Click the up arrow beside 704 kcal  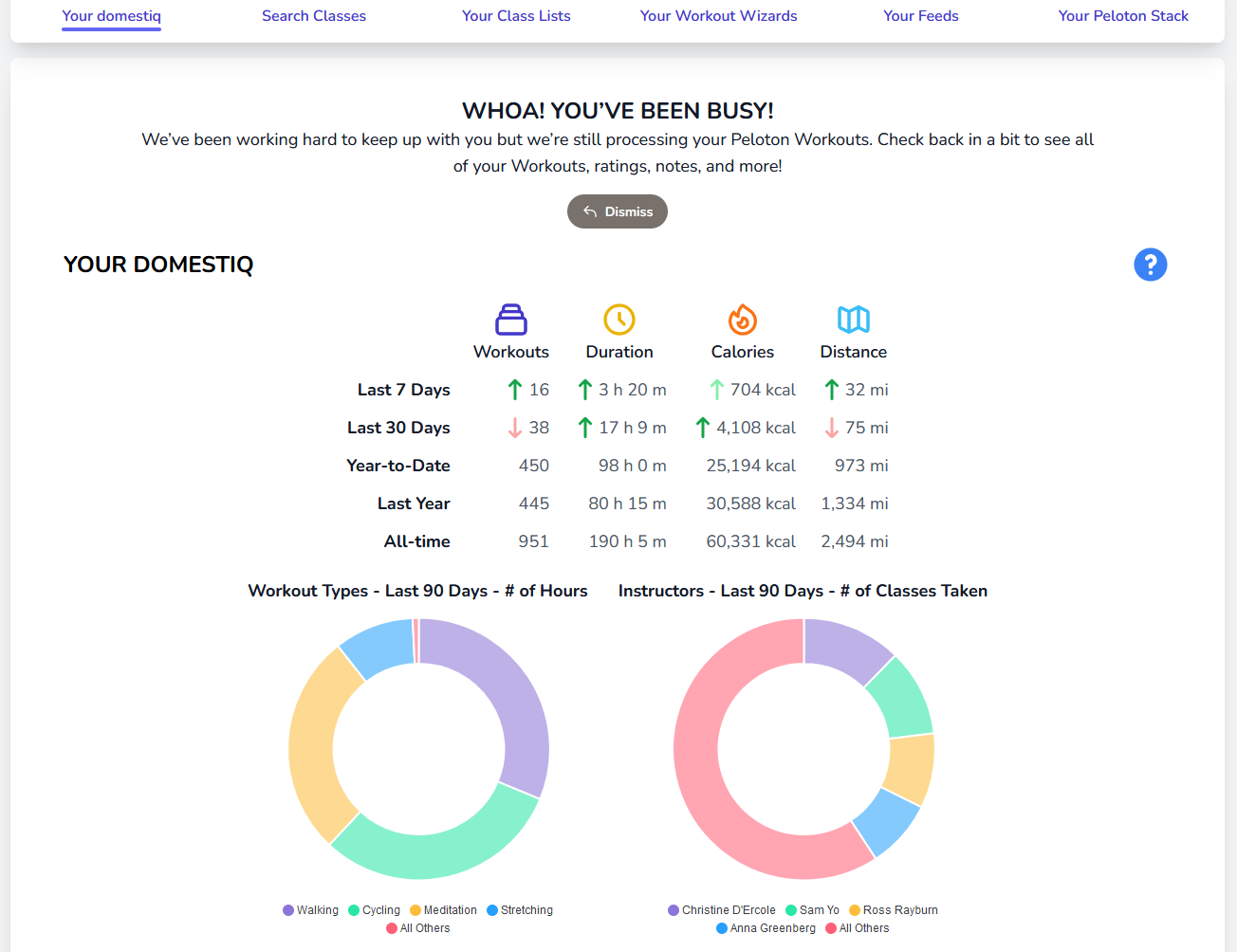click(x=717, y=390)
